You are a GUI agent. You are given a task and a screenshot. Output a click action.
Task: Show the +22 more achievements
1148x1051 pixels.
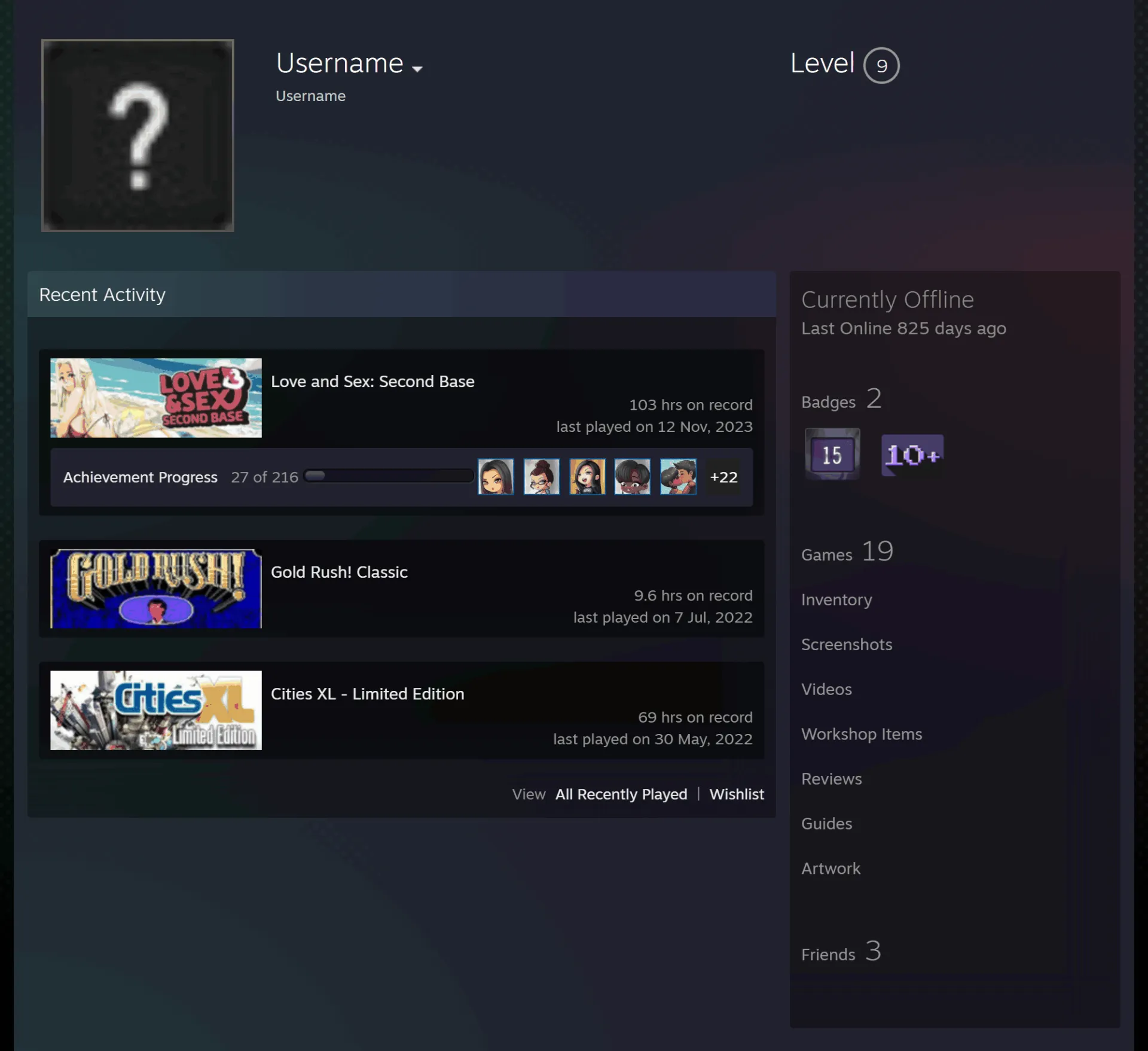tap(723, 477)
